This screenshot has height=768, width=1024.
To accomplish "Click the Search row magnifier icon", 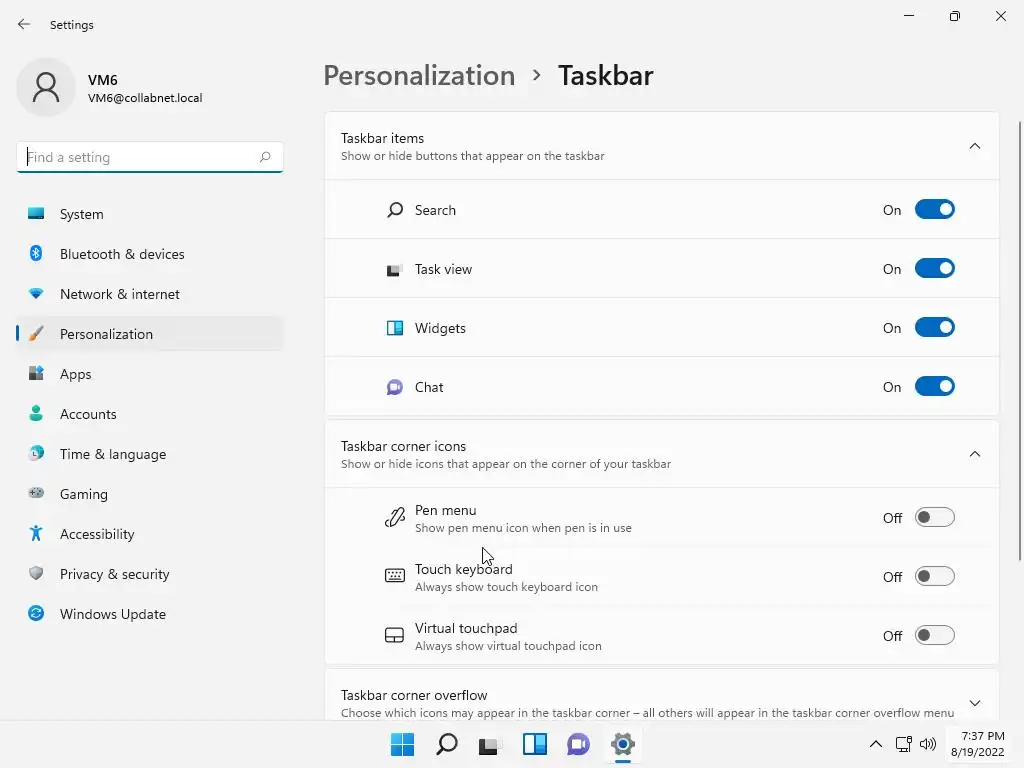I will [x=394, y=210].
